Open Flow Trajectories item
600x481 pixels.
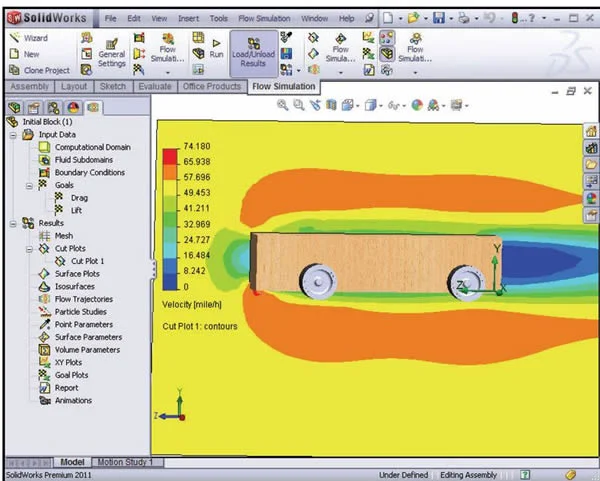pos(83,299)
